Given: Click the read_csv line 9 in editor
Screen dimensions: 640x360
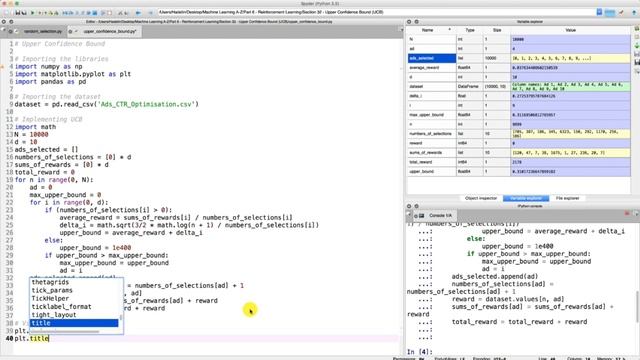Looking at the screenshot, I should point(107,104).
